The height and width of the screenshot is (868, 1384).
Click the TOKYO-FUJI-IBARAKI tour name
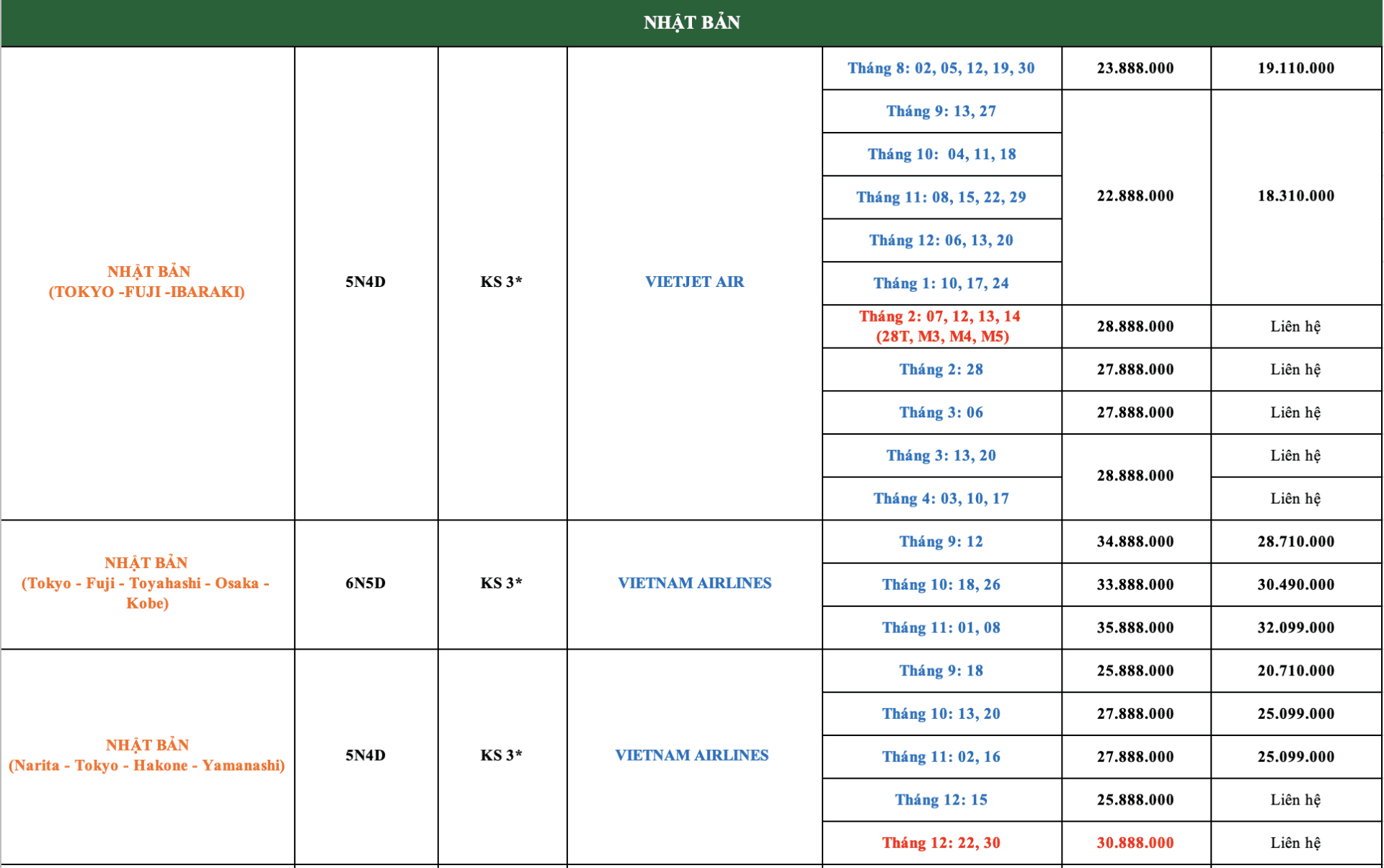(x=147, y=282)
